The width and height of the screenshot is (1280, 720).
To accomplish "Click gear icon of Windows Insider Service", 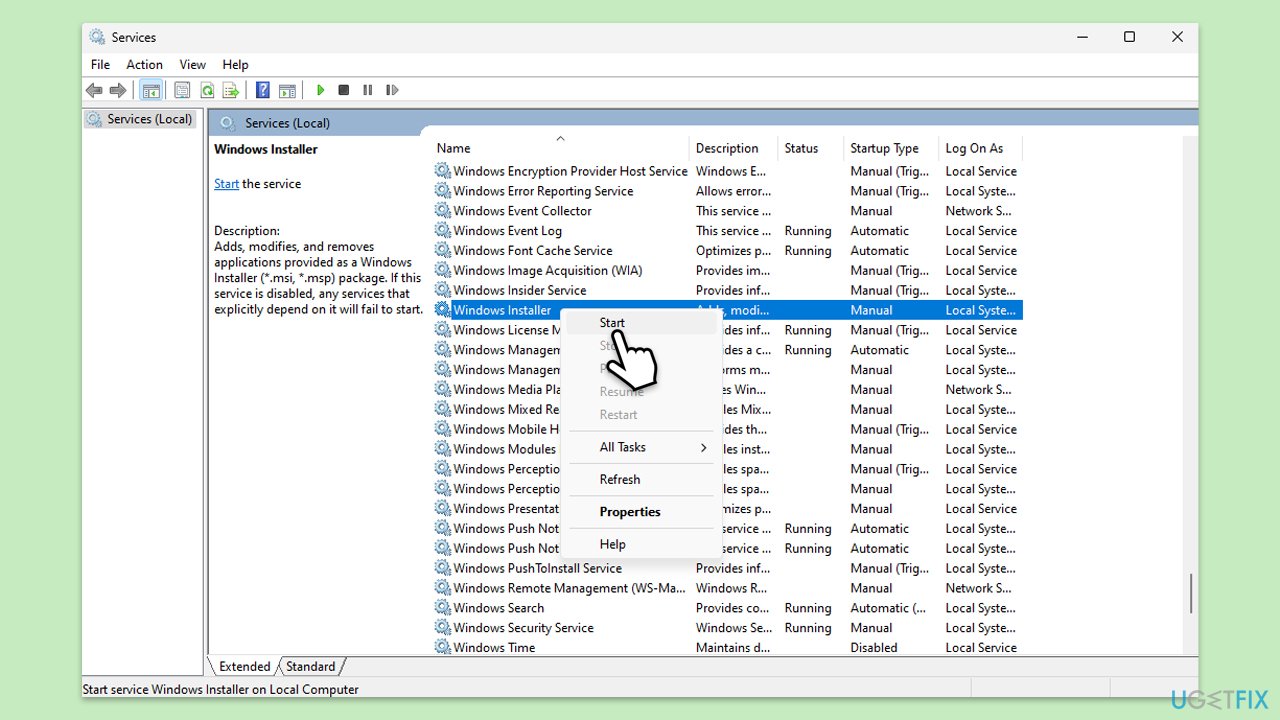I will coord(442,290).
